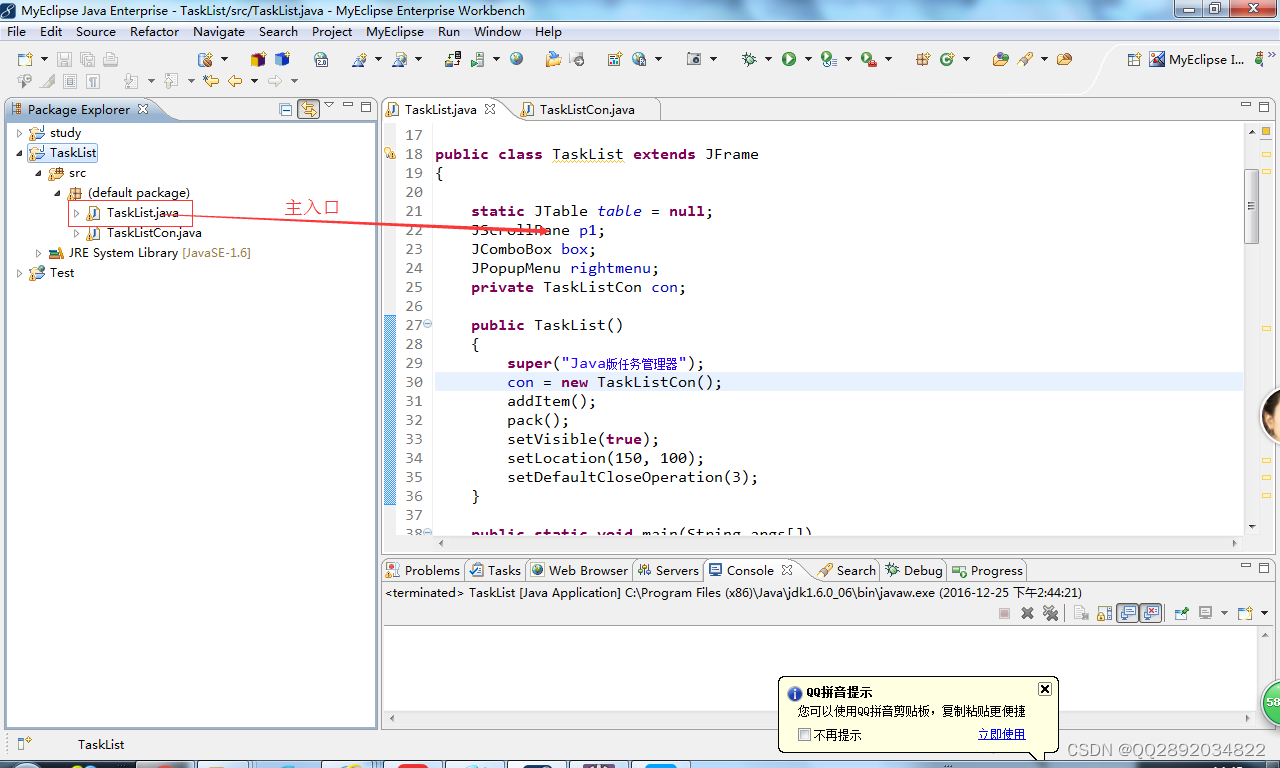Toggle Show Console on Standard Error change

tap(1151, 613)
